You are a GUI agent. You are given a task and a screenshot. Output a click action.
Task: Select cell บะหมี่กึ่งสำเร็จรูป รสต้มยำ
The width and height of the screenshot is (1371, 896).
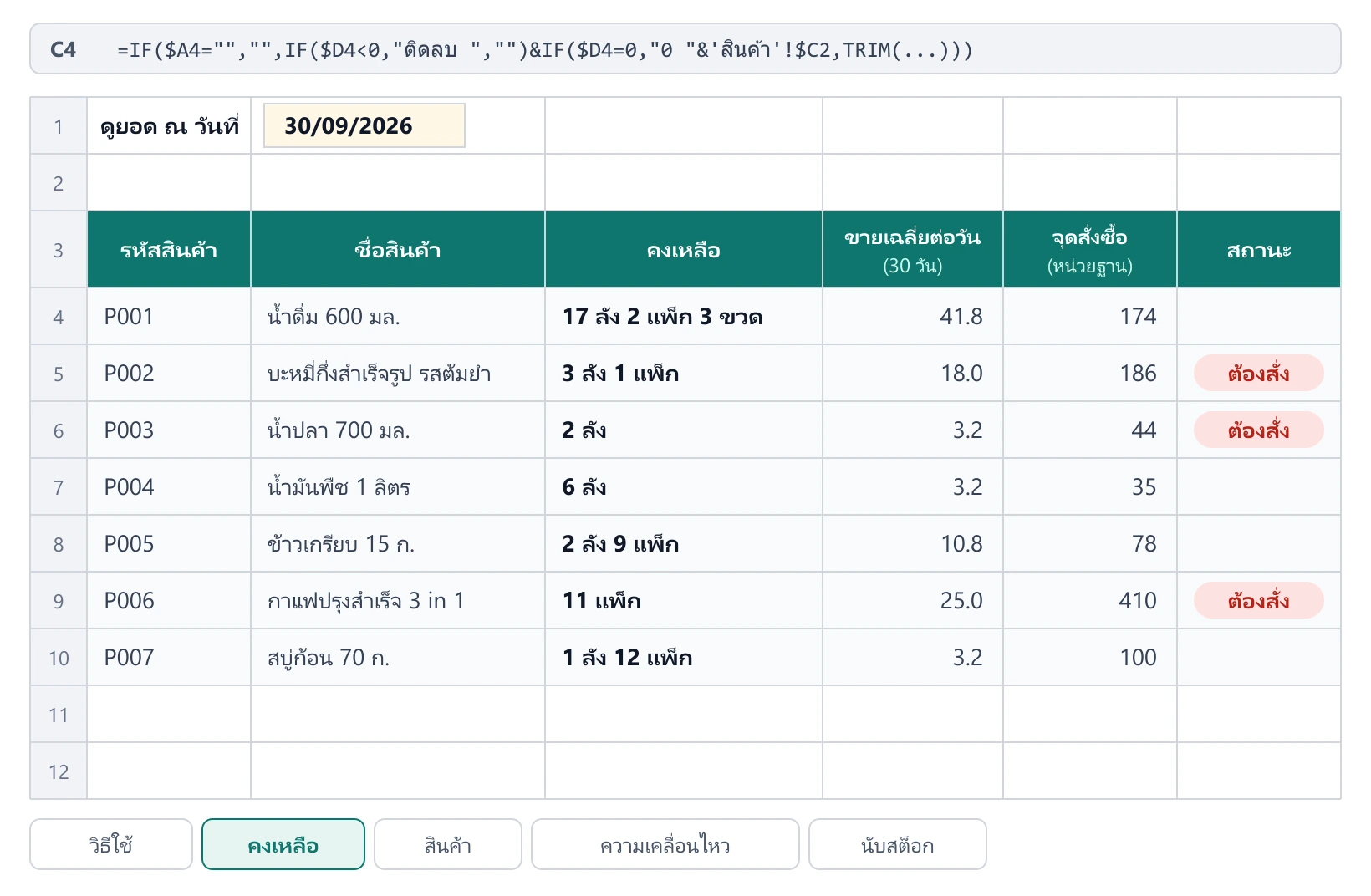point(398,374)
